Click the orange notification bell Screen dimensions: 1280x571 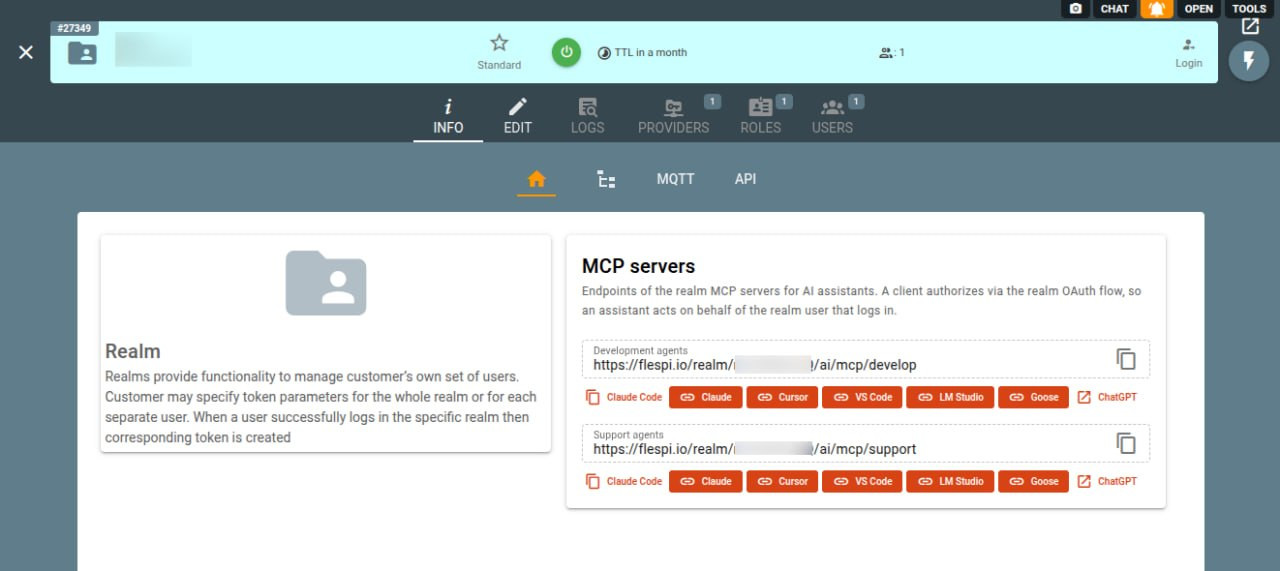[x=1157, y=9]
